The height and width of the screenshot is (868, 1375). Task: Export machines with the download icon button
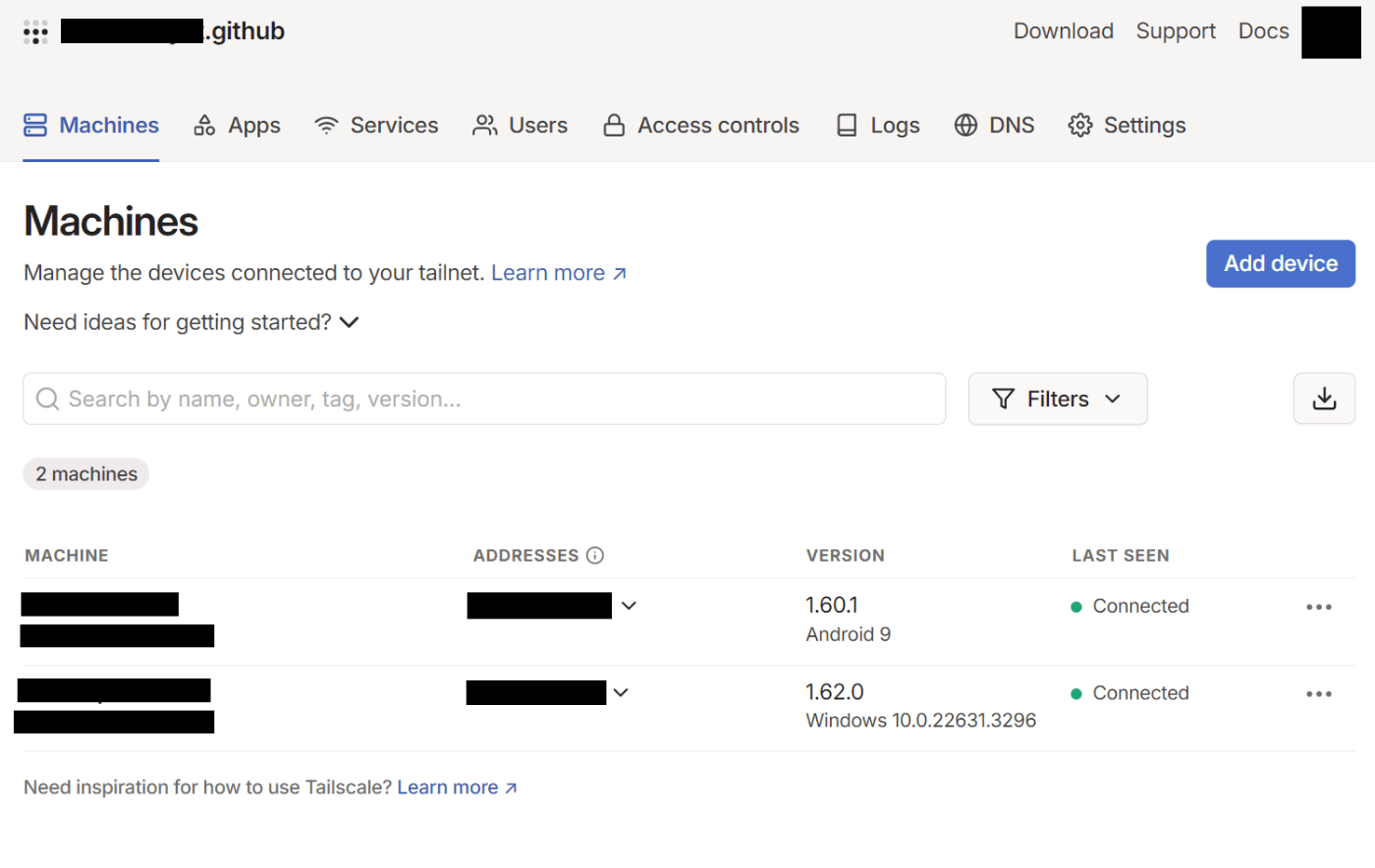click(1324, 399)
